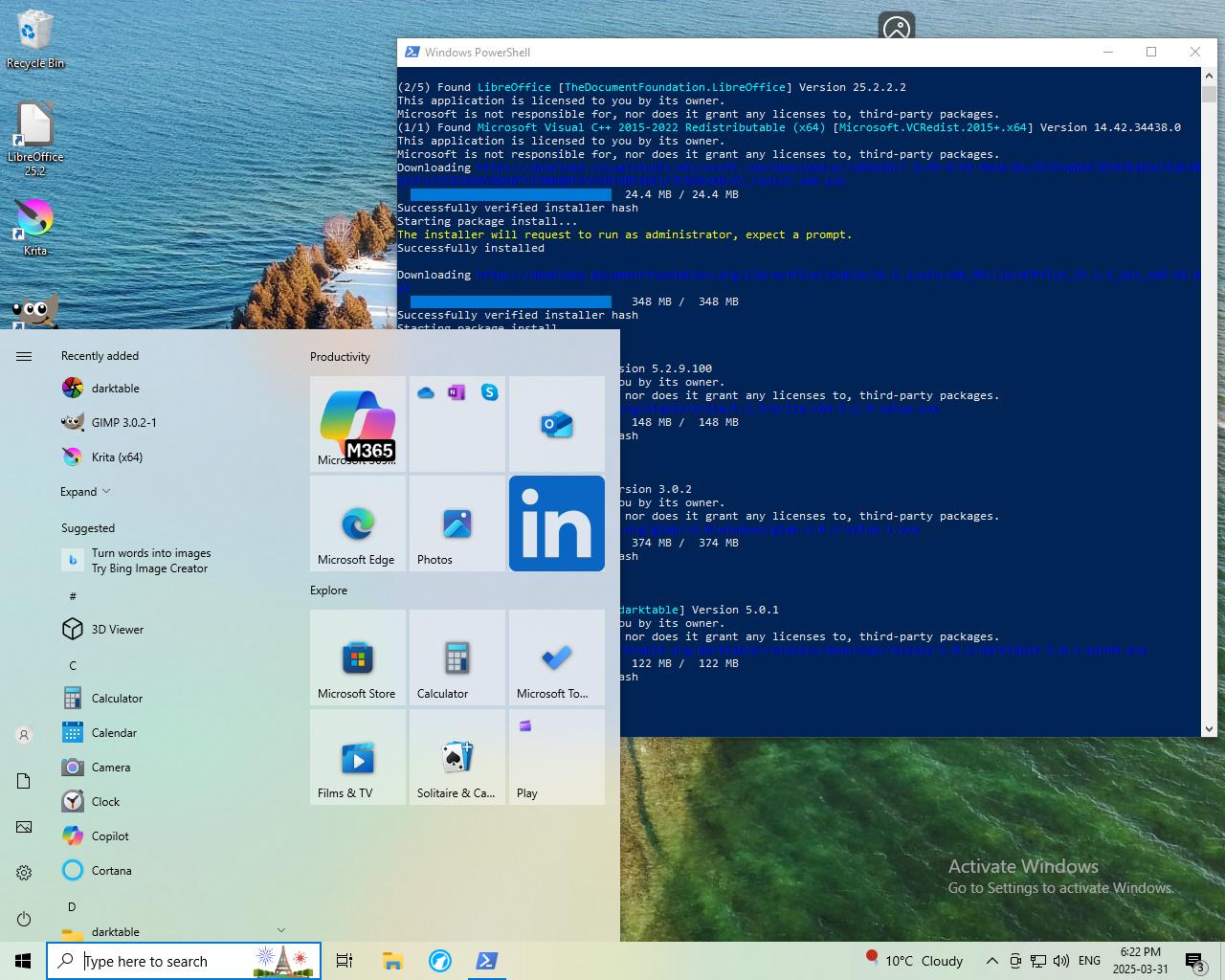The width and height of the screenshot is (1225, 980).
Task: Open the network icon in system tray
Action: 1038,961
